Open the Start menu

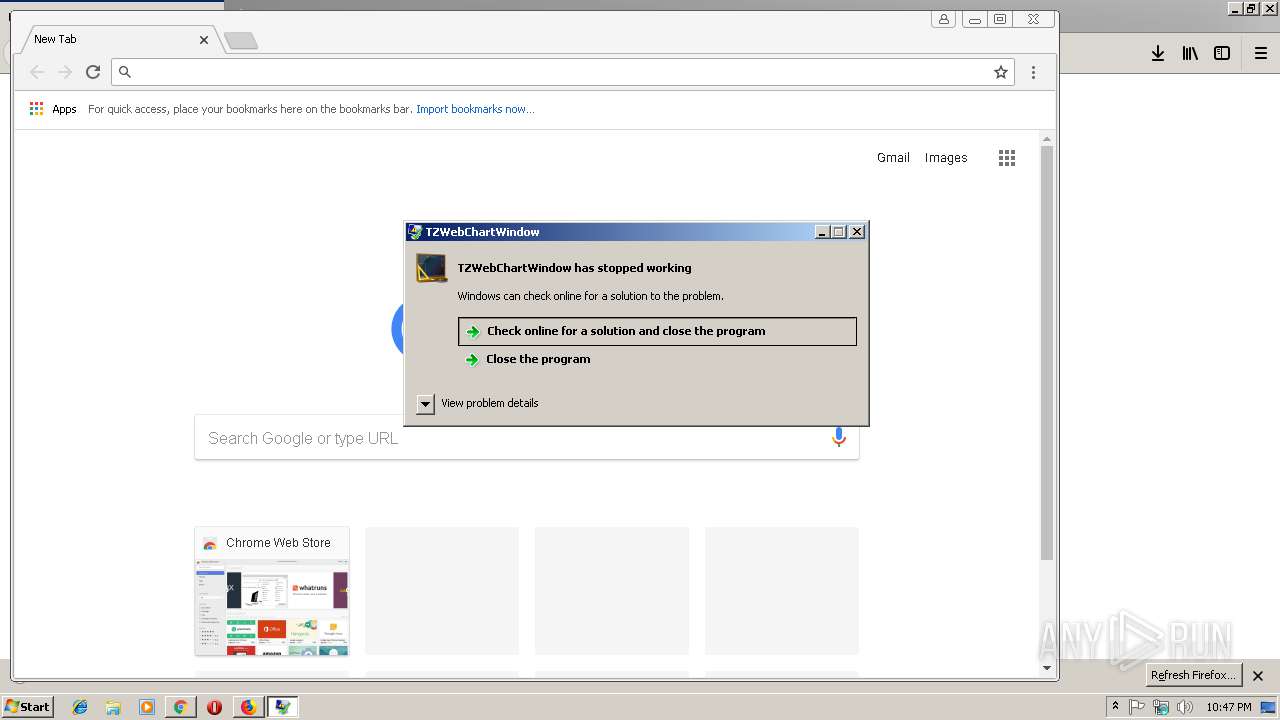pyautogui.click(x=27, y=707)
